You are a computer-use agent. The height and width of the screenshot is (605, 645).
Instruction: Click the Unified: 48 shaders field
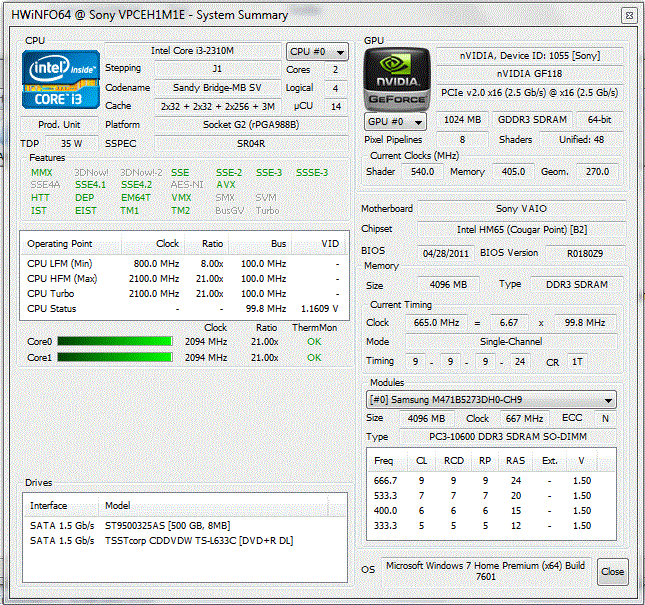tap(581, 139)
